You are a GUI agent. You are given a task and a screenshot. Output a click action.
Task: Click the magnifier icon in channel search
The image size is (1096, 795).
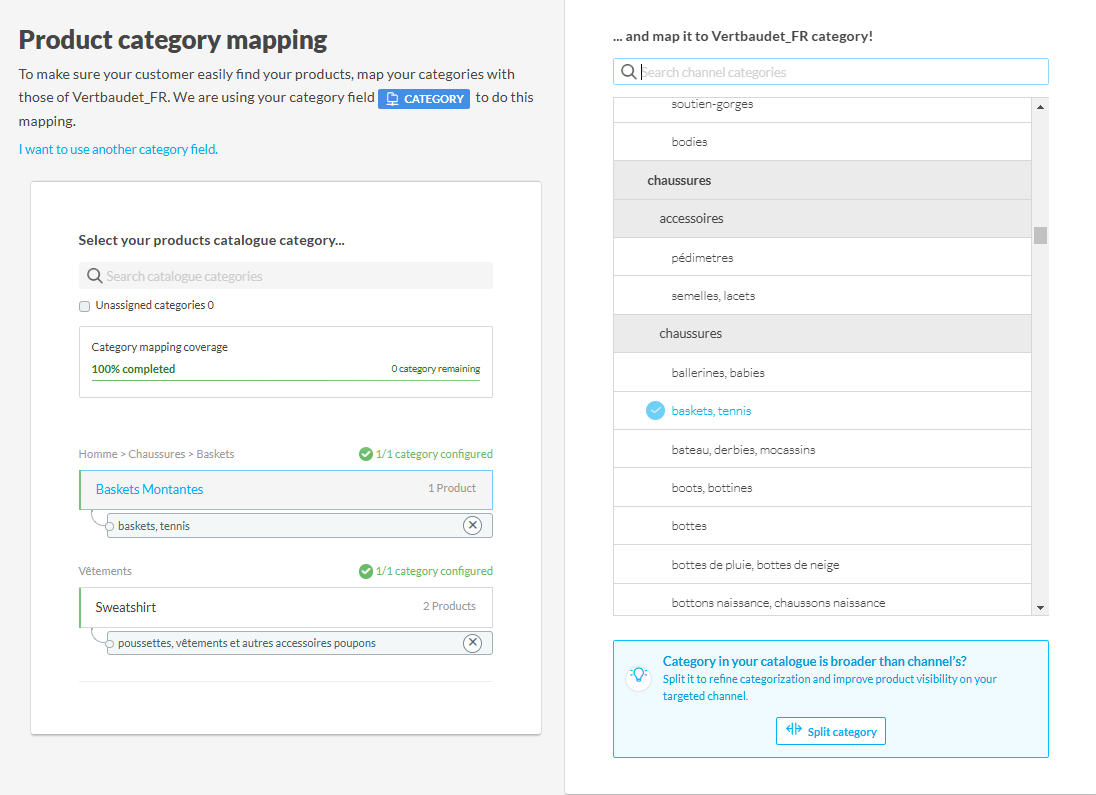628,72
